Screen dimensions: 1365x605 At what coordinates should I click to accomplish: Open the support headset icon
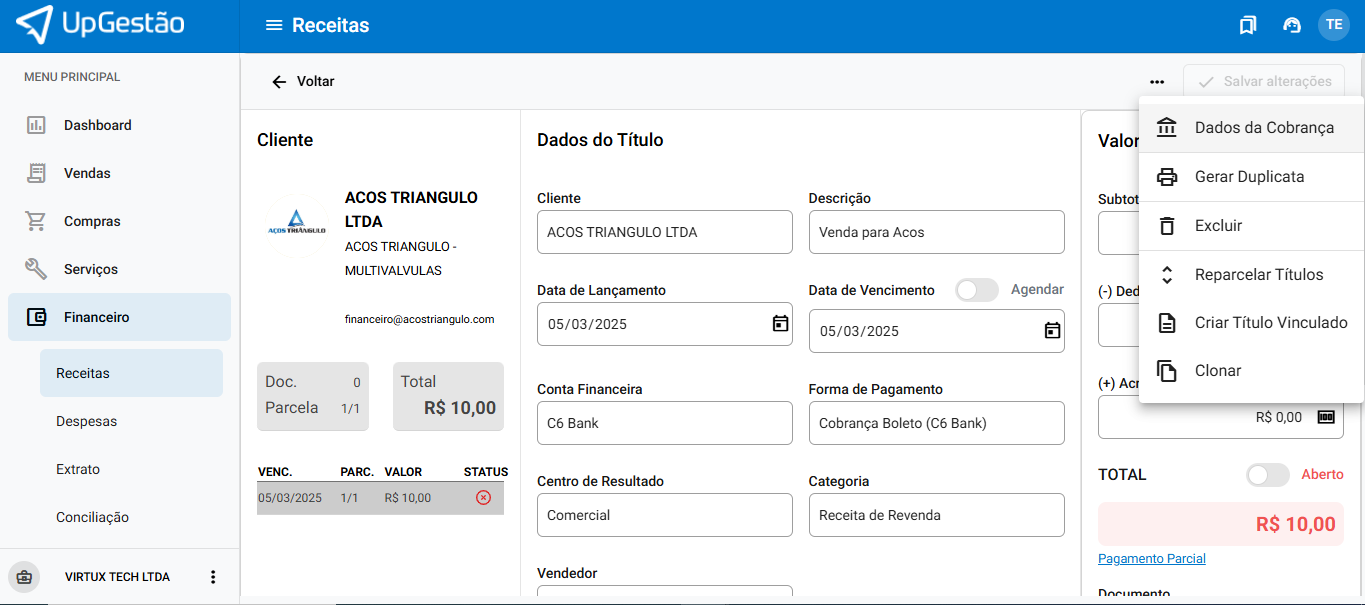click(x=1291, y=25)
